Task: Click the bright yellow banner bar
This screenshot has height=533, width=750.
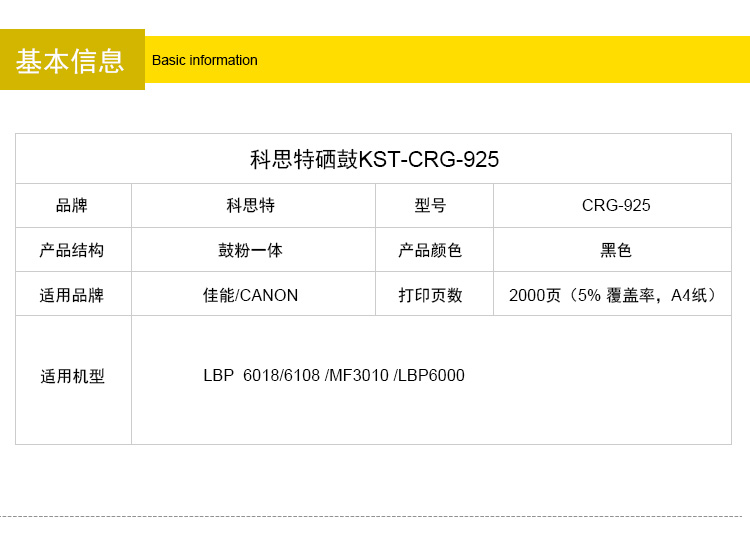Action: [x=500, y=60]
